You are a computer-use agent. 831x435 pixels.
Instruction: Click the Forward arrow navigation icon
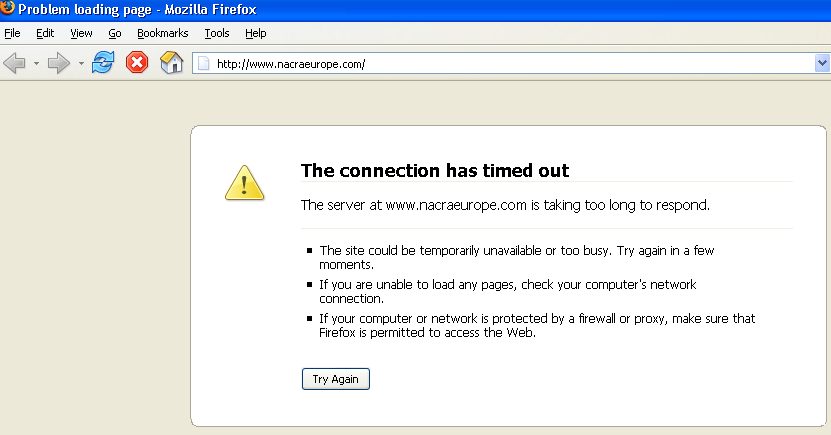[x=58, y=63]
